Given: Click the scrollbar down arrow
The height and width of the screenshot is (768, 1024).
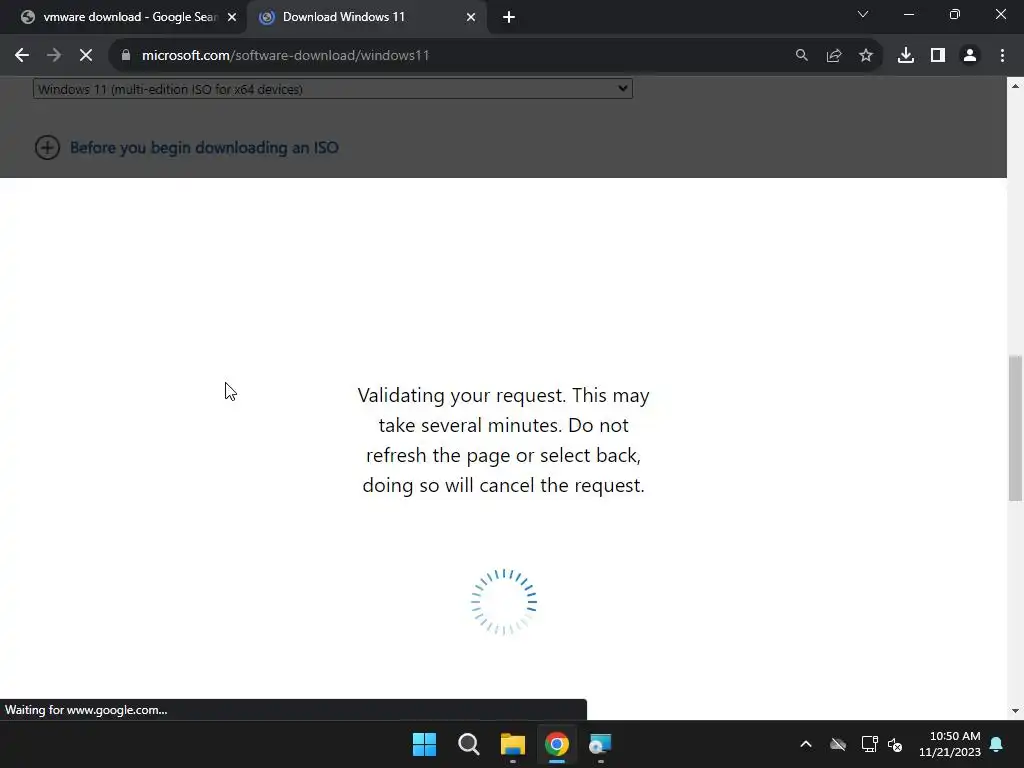Looking at the screenshot, I should pos(1015,711).
